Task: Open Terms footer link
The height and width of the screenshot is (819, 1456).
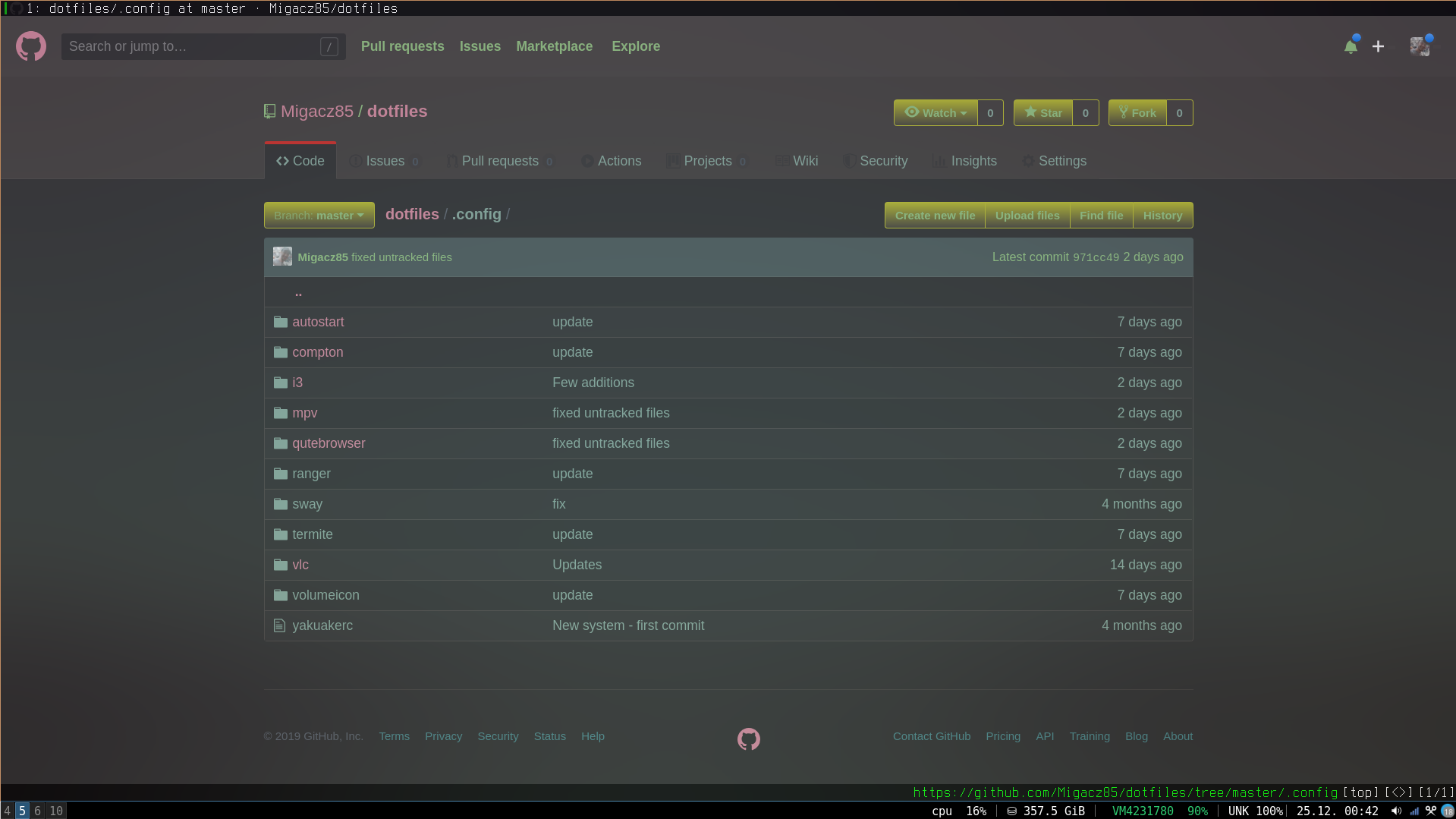Action: point(394,736)
